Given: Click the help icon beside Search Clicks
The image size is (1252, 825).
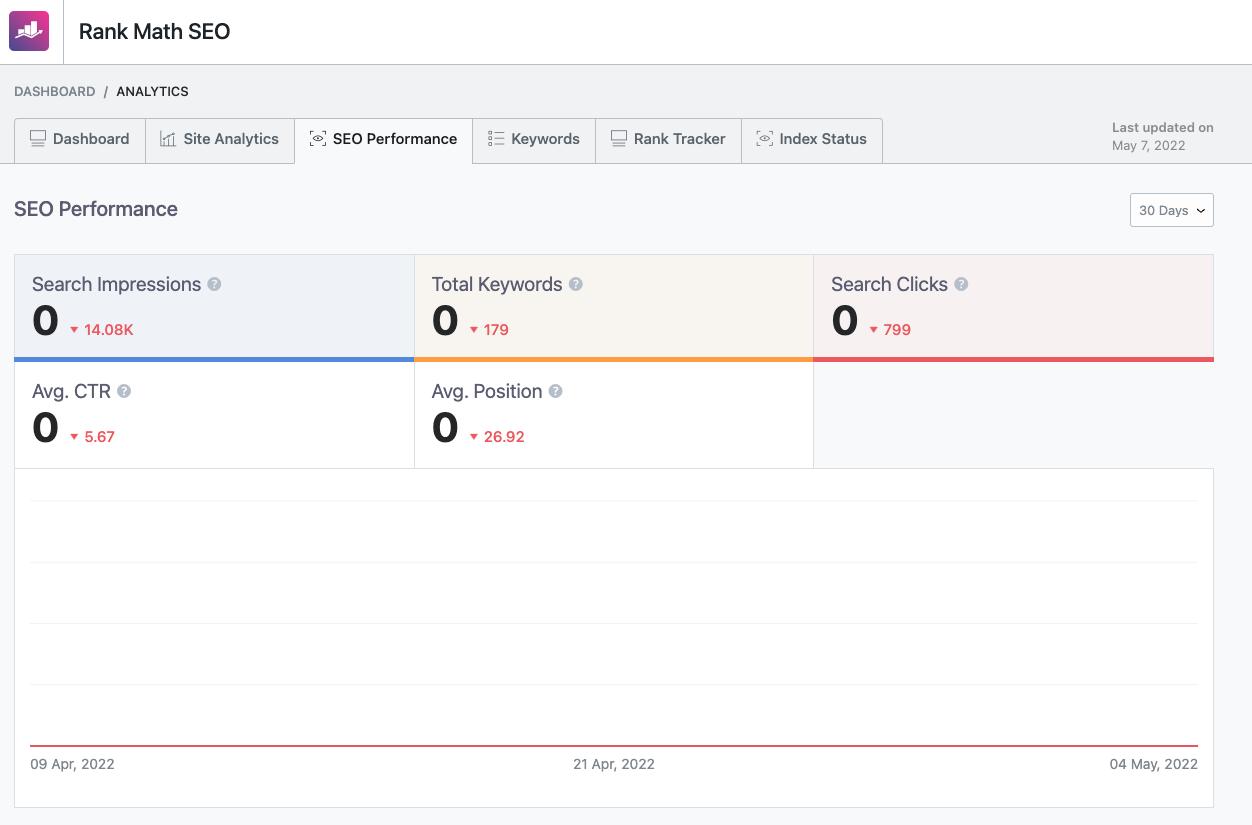Looking at the screenshot, I should pyautogui.click(x=961, y=284).
